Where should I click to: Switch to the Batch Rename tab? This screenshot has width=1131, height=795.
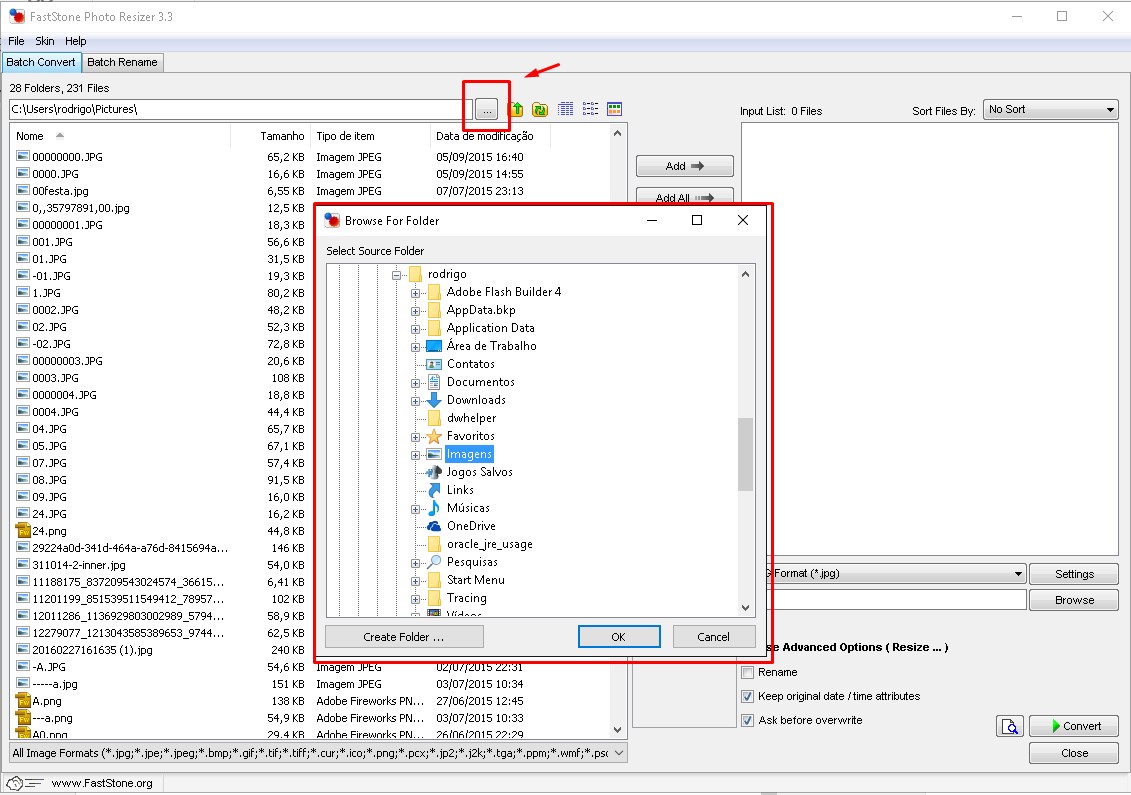[x=122, y=62]
